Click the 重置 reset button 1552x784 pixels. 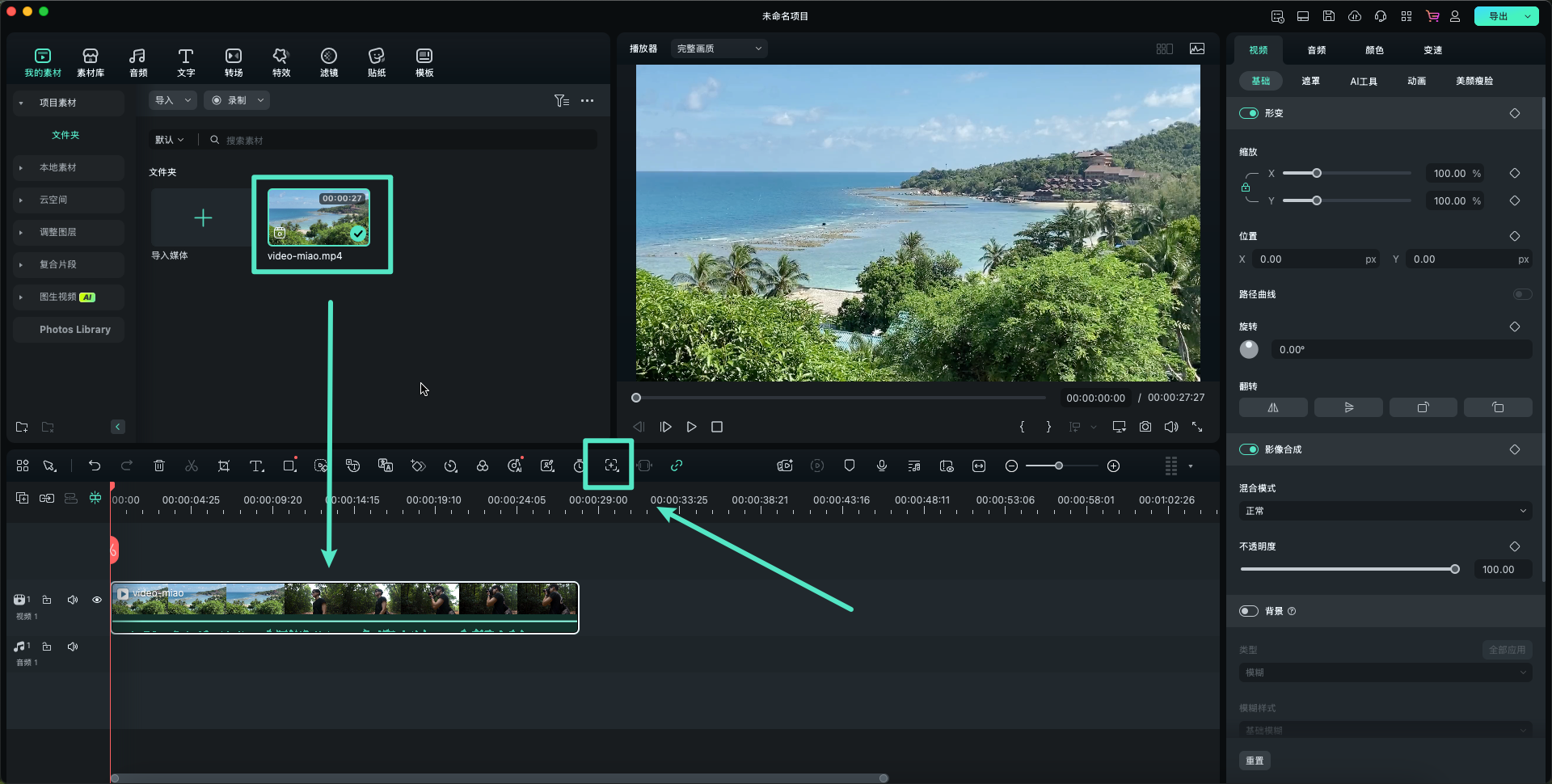point(1255,761)
